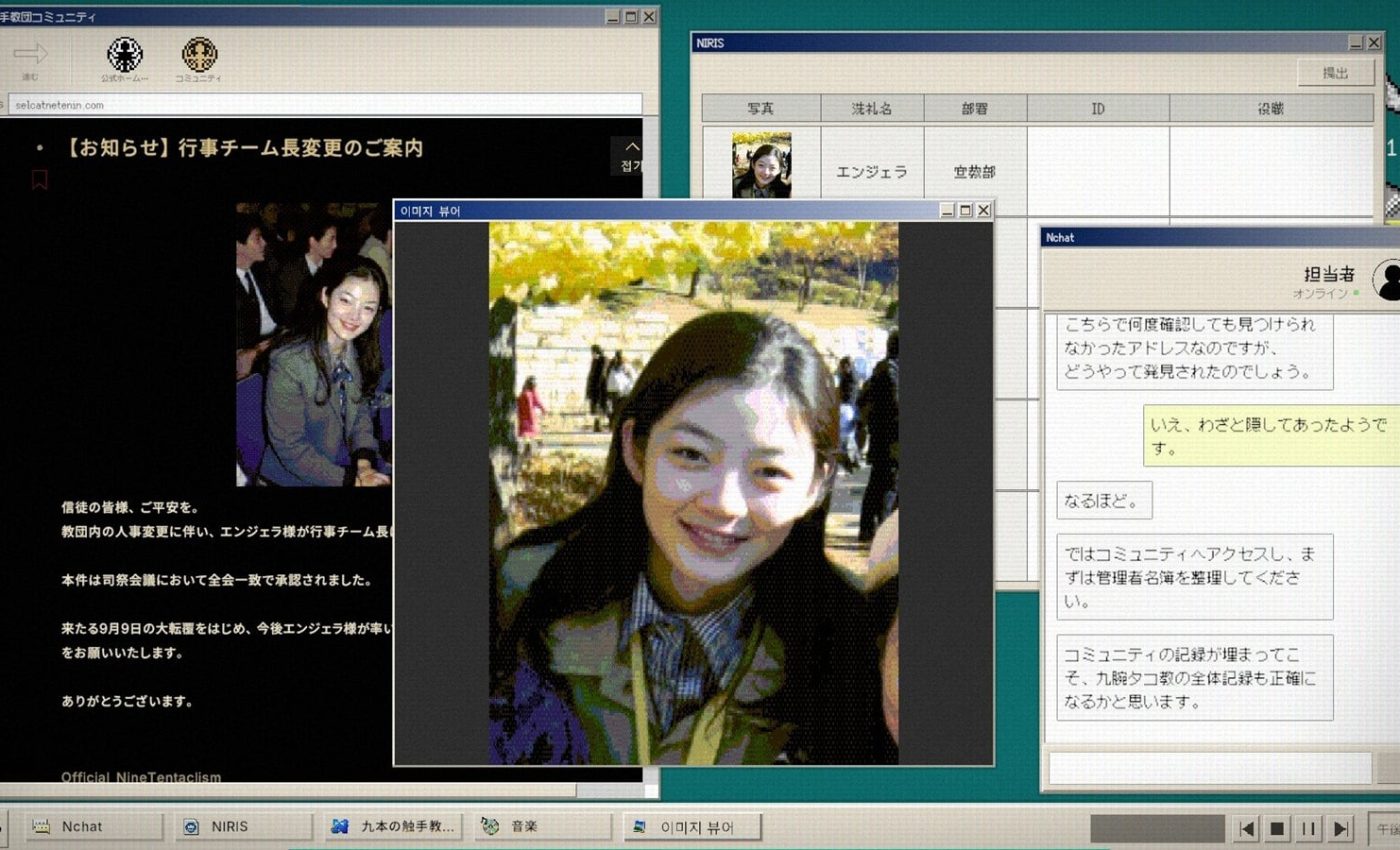Click the forward arrow in the browser toolbar
This screenshot has height=850, width=1400.
click(x=31, y=54)
